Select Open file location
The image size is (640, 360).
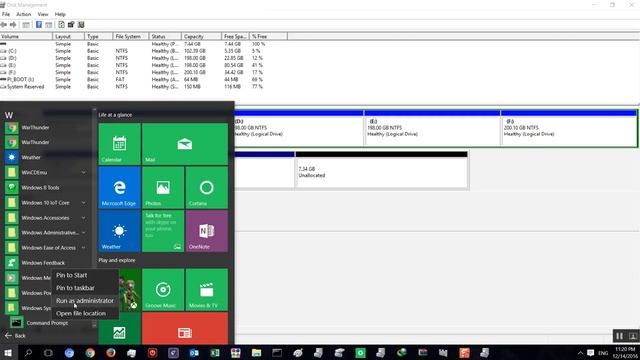pos(81,313)
